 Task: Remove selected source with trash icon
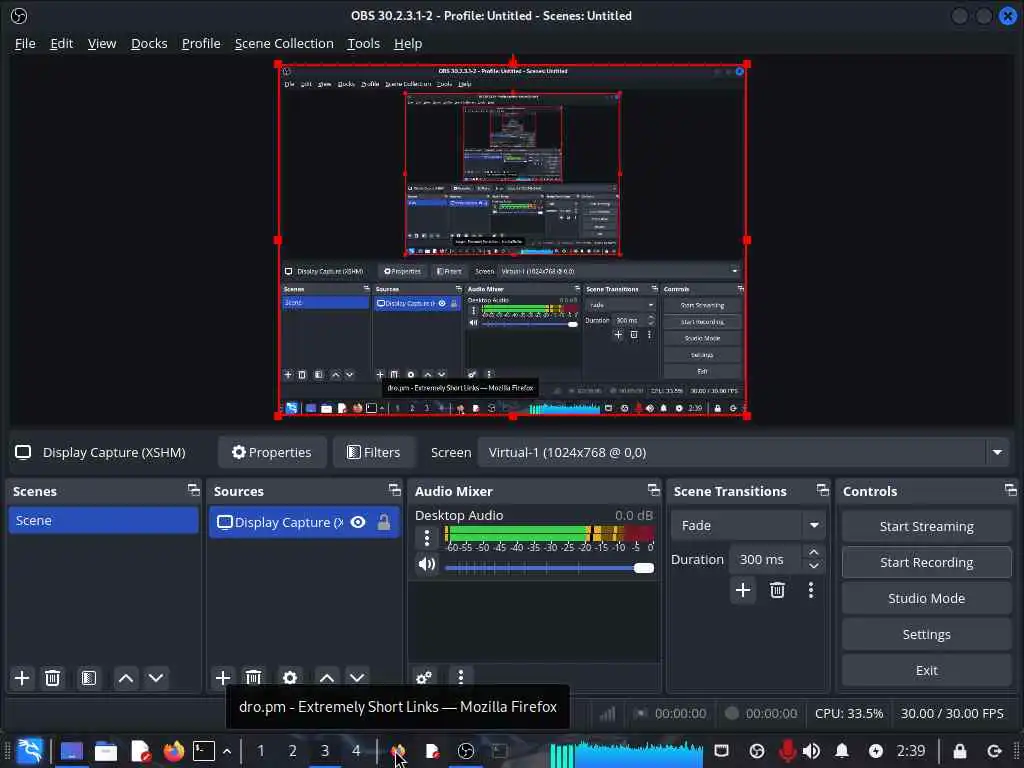[253, 678]
